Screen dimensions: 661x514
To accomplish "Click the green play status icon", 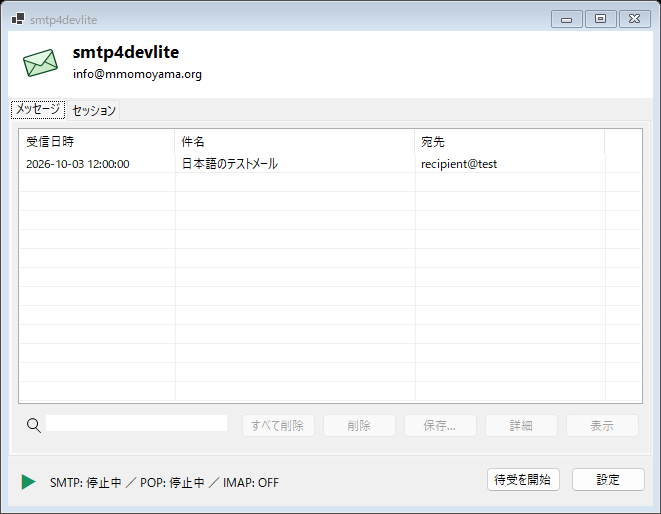I will coord(28,482).
